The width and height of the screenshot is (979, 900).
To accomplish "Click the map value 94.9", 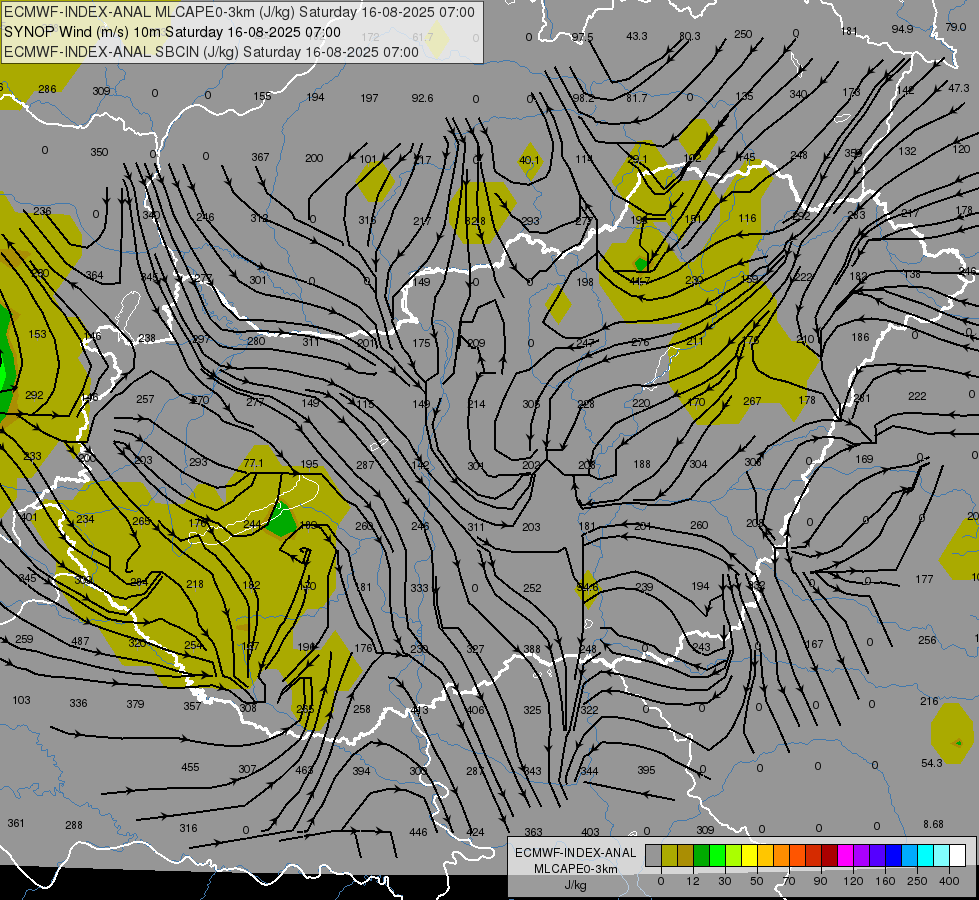I will click(x=902, y=29).
